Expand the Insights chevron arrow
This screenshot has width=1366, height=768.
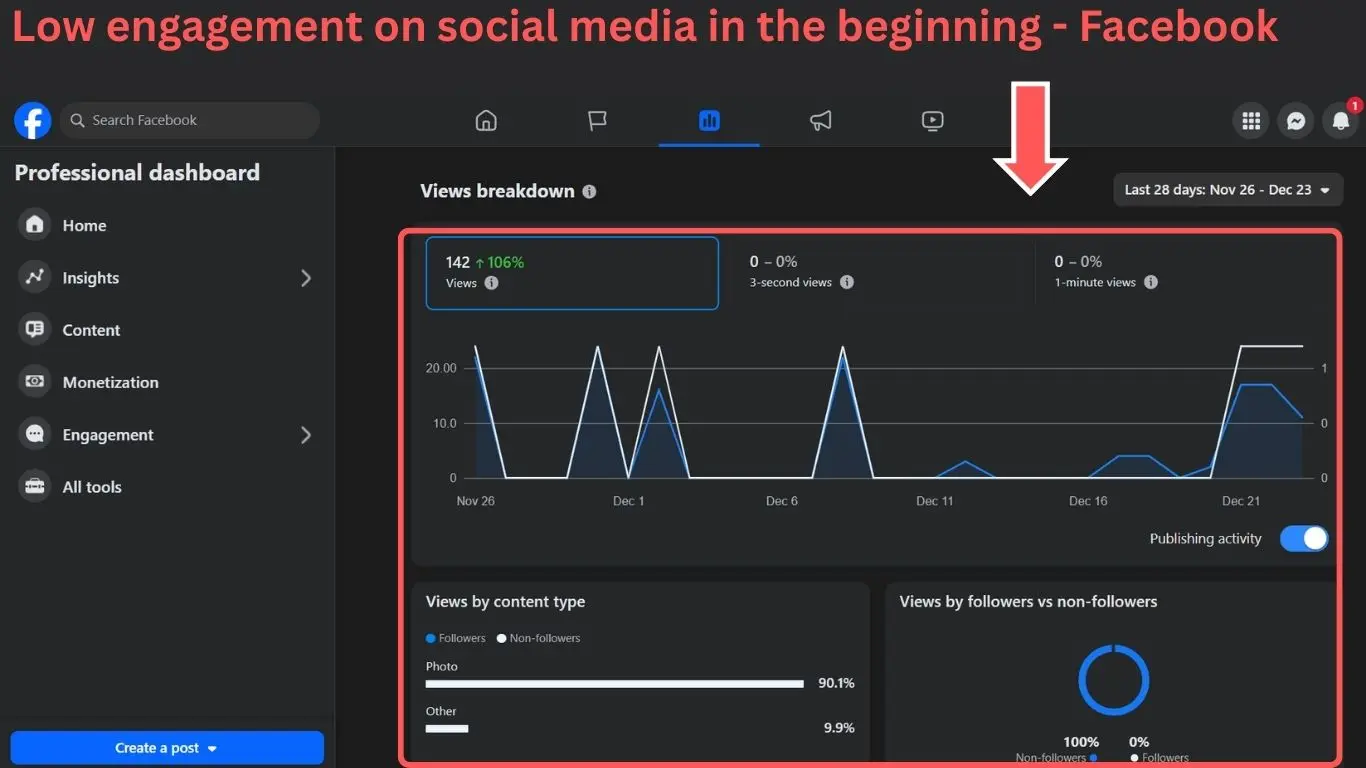pos(306,278)
